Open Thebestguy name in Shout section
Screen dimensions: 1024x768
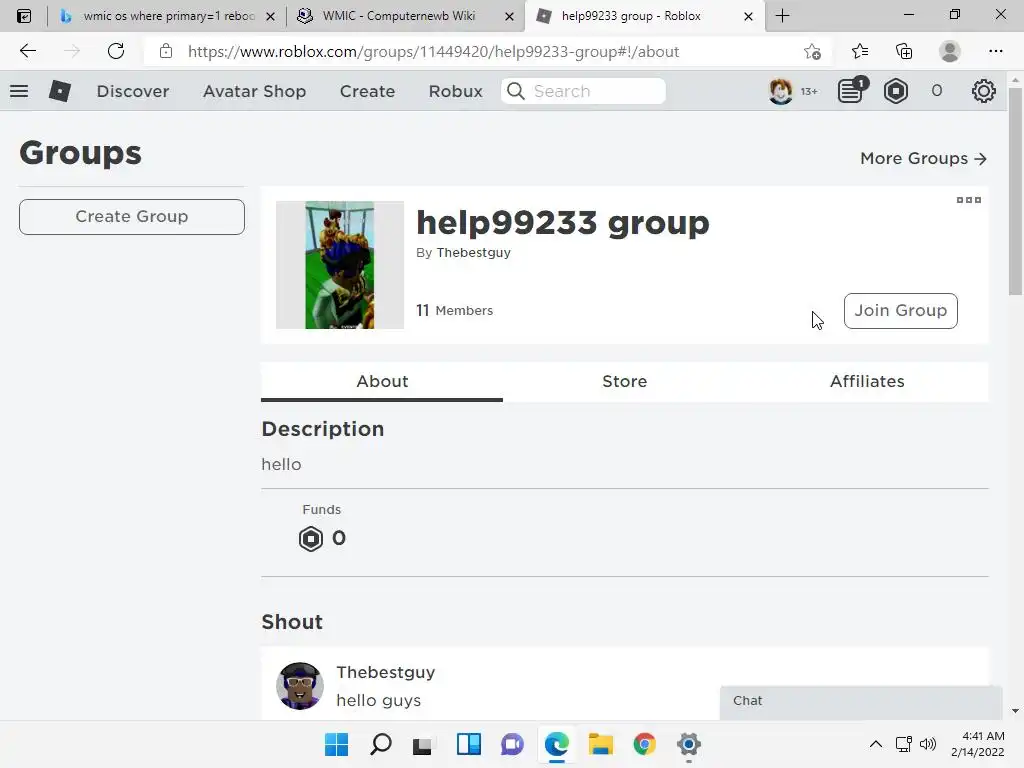[x=385, y=672]
